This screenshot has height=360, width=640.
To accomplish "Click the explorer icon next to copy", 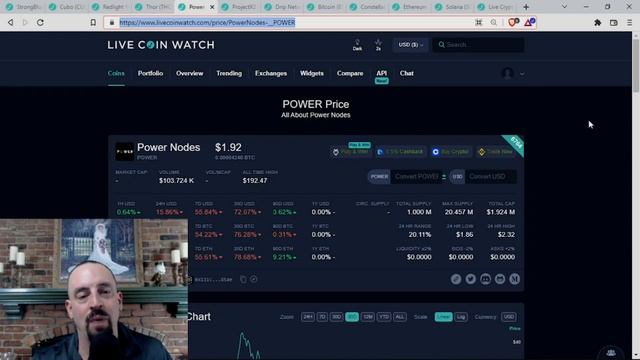I will tap(254, 280).
